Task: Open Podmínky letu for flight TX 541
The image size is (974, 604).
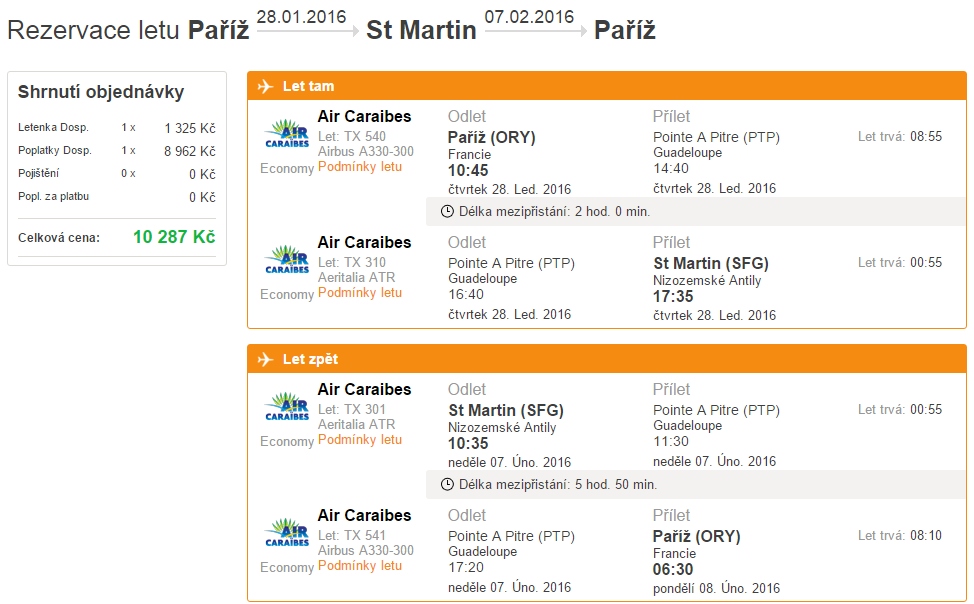Action: click(360, 565)
